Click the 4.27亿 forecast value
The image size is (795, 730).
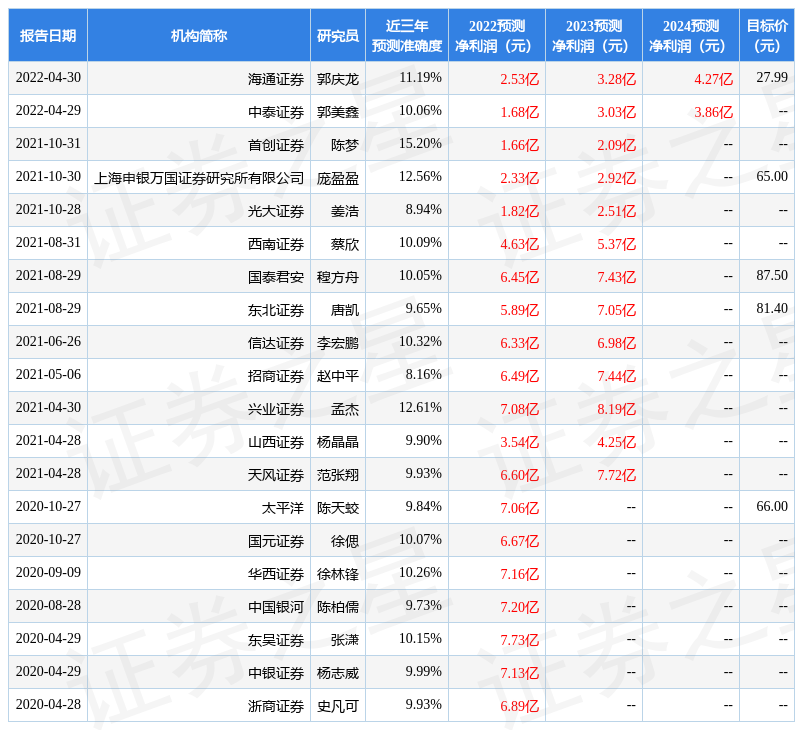point(713,79)
